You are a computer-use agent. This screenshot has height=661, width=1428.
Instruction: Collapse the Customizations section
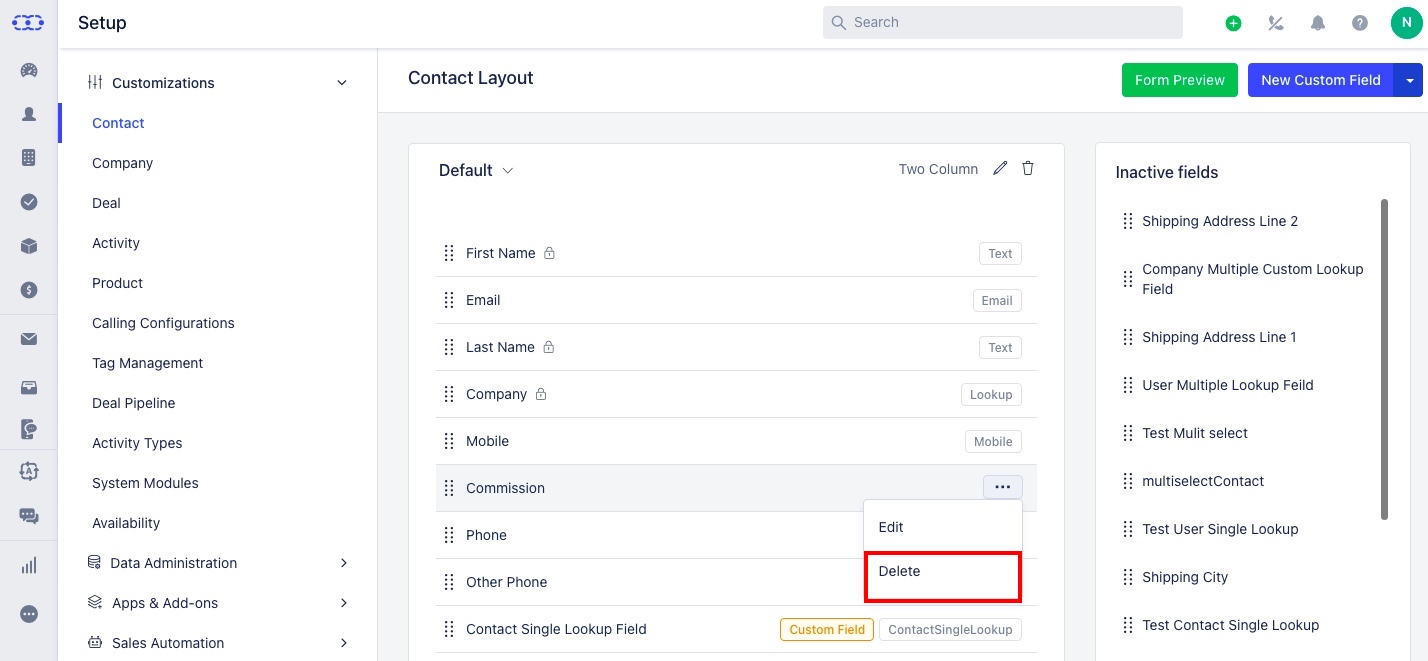coord(342,83)
